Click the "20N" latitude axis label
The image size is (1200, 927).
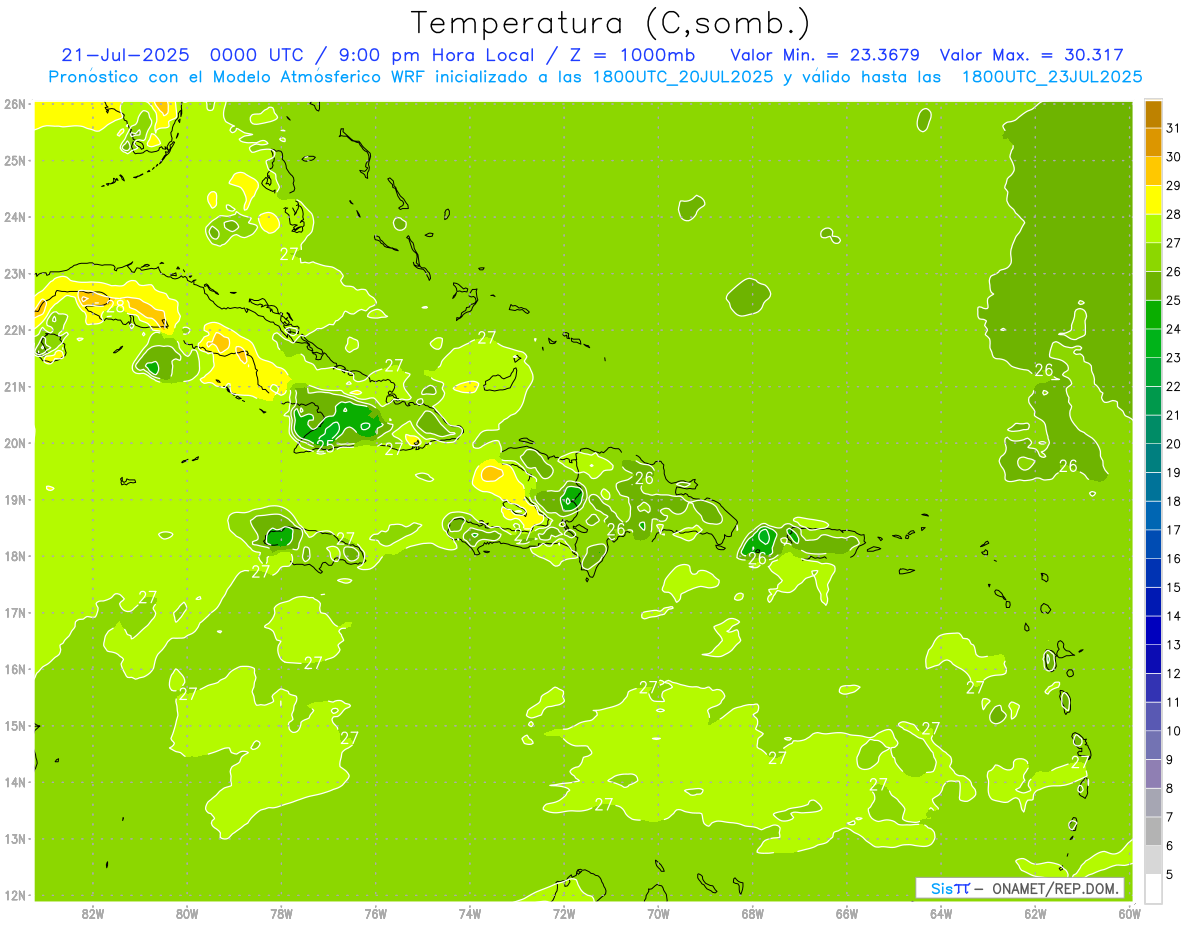[x=15, y=443]
